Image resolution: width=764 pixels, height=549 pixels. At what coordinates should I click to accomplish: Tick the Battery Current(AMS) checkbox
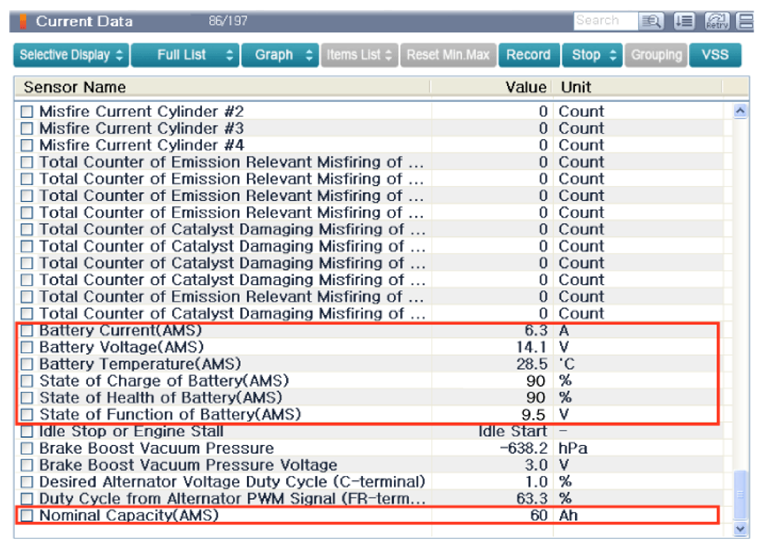27,331
